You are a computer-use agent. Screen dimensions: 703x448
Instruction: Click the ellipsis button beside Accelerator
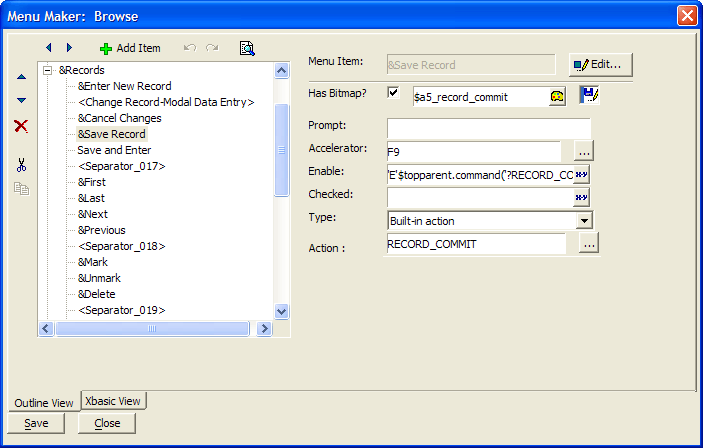(x=584, y=151)
